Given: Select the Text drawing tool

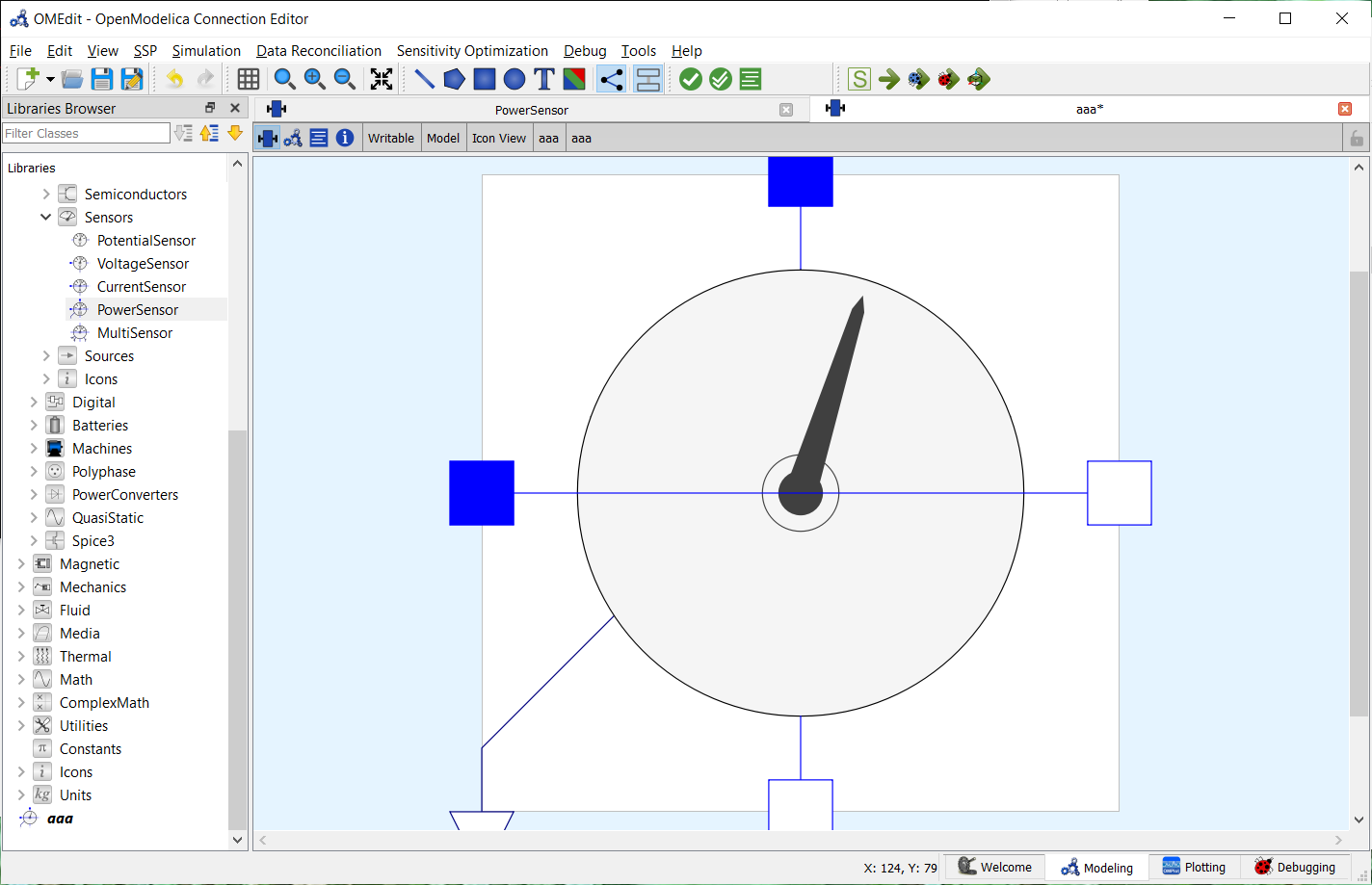Looking at the screenshot, I should 543,79.
